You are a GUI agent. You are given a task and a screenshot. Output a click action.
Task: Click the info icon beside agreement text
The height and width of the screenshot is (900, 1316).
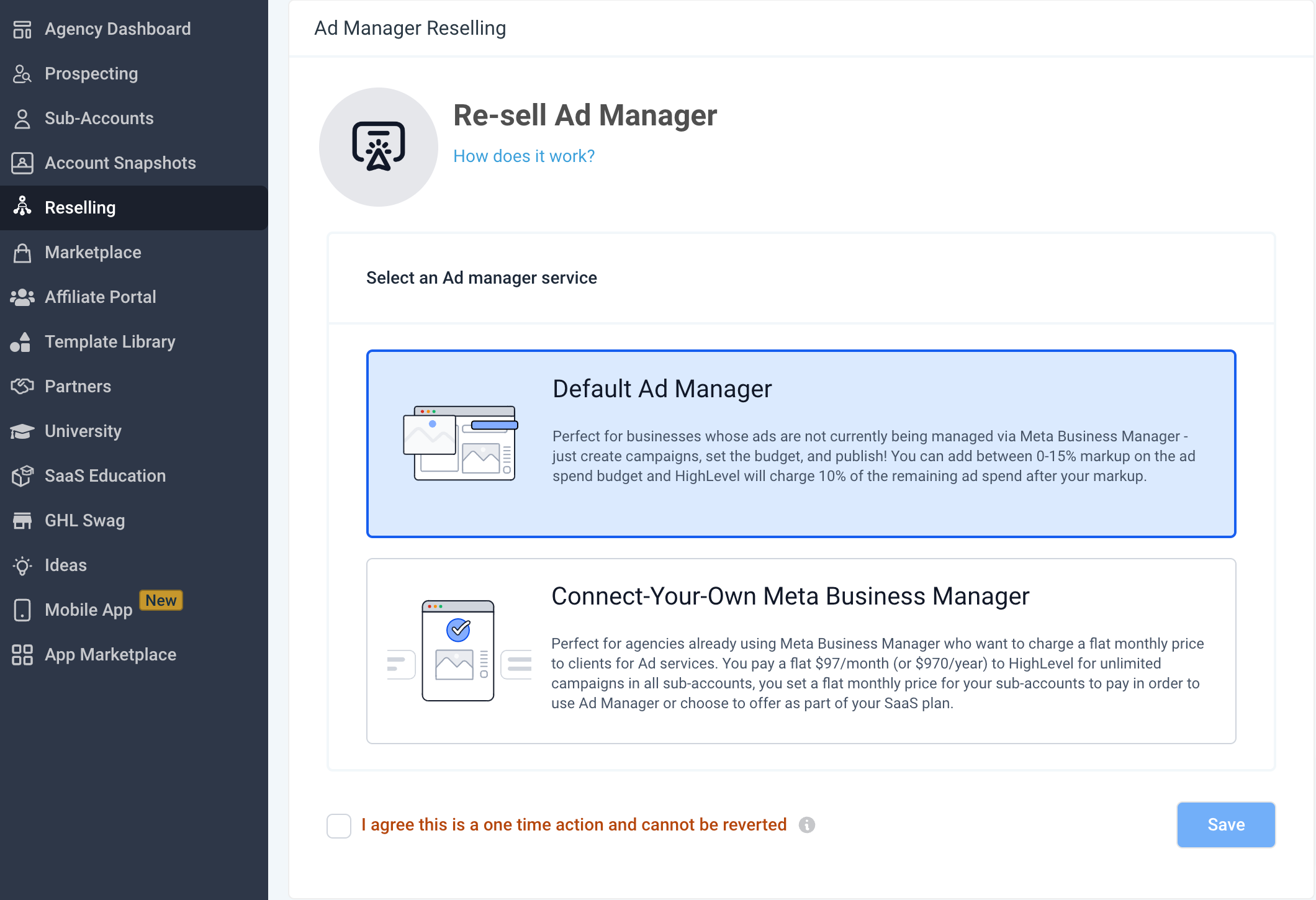(x=806, y=825)
